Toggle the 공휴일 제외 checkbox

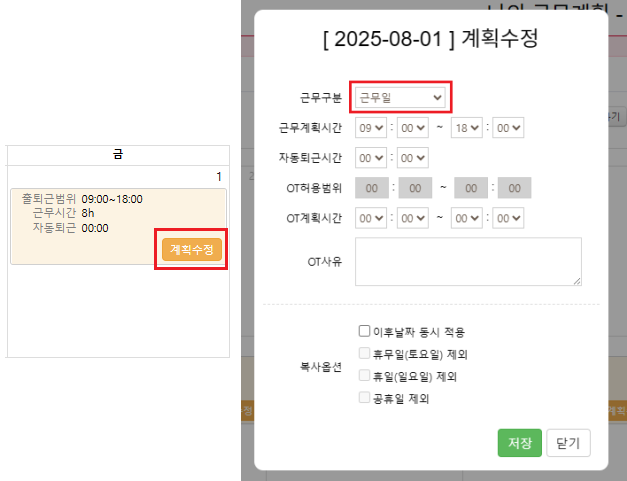coord(364,397)
